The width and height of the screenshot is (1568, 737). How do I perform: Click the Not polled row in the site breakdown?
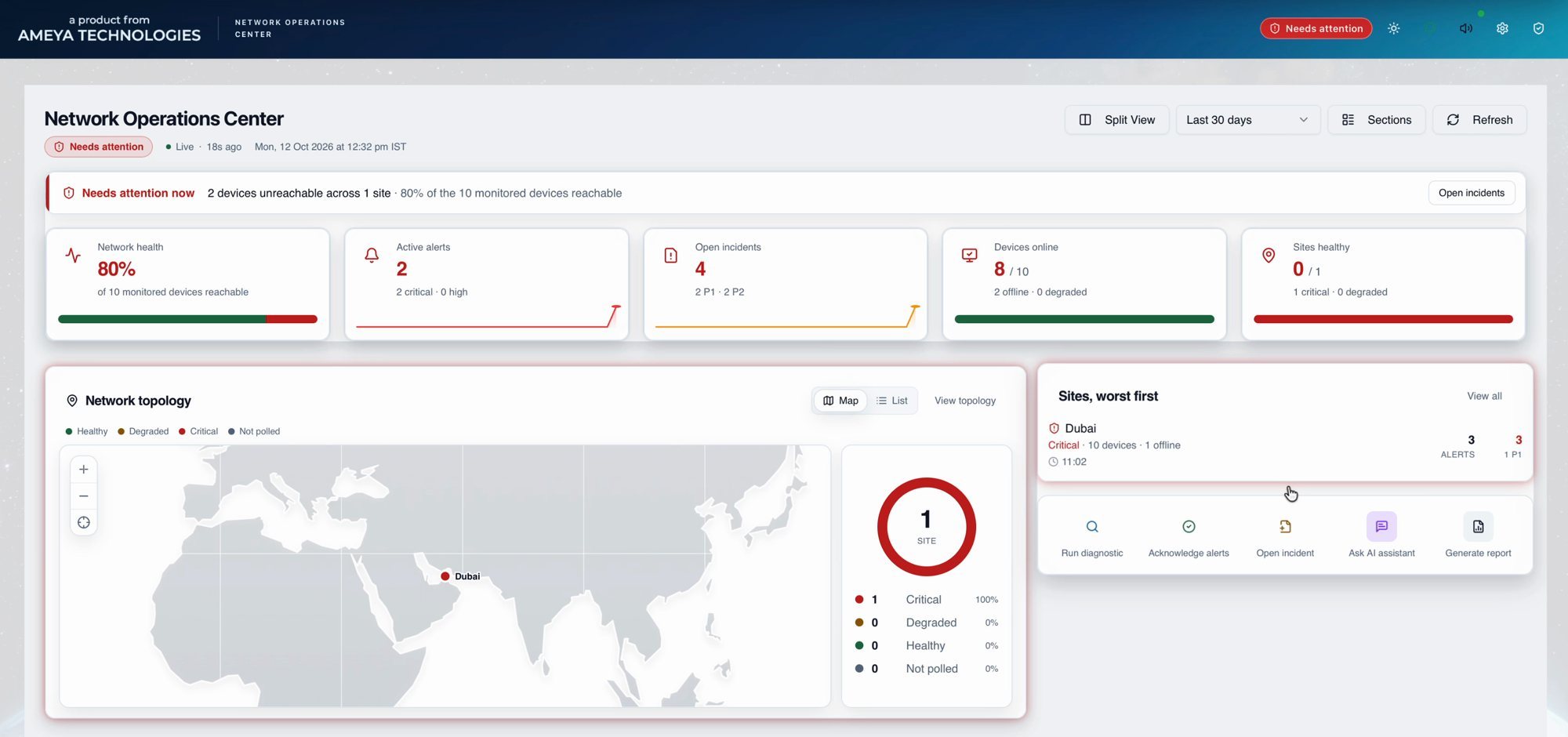click(x=926, y=669)
